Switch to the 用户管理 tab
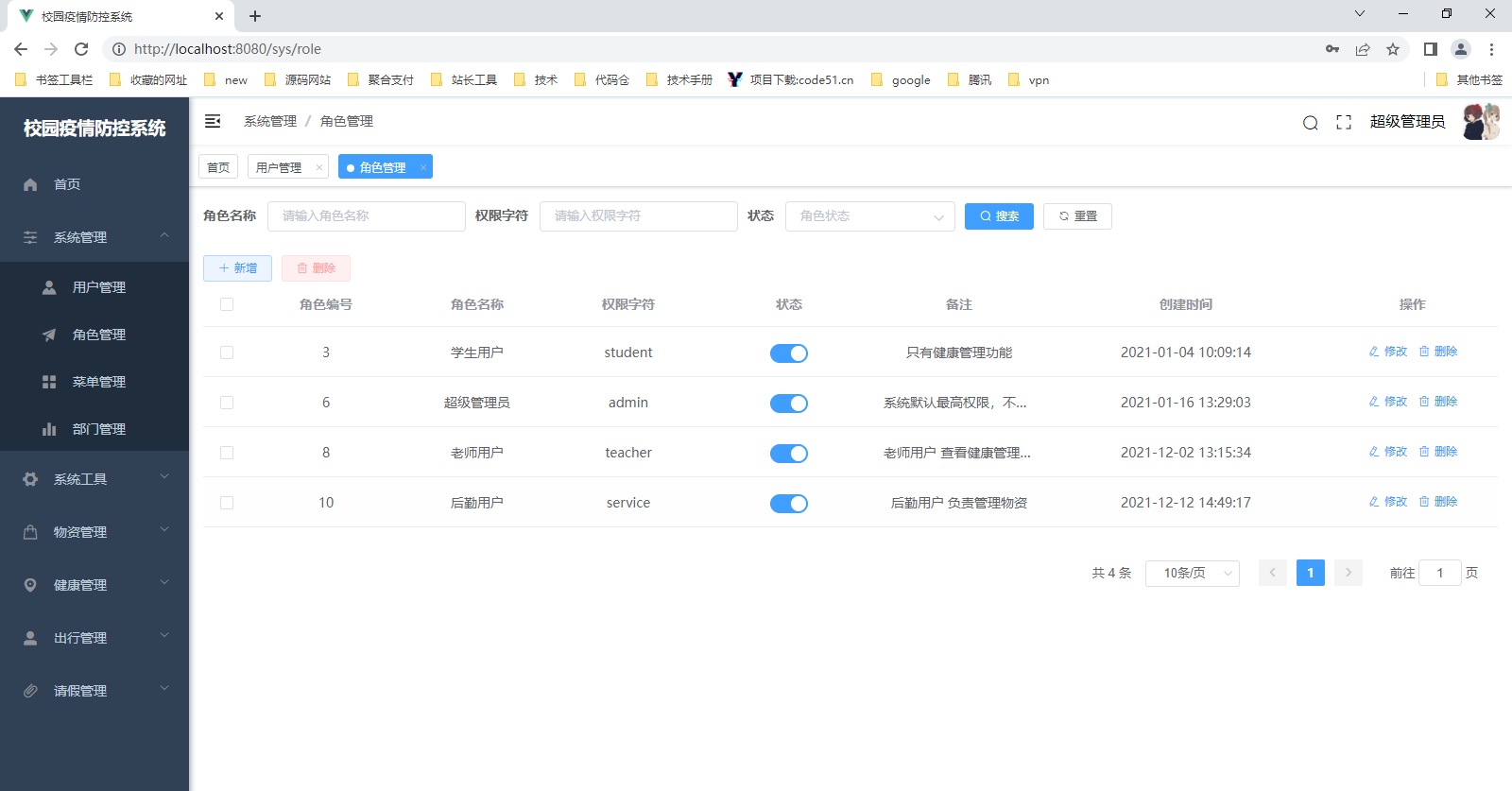 click(x=279, y=167)
